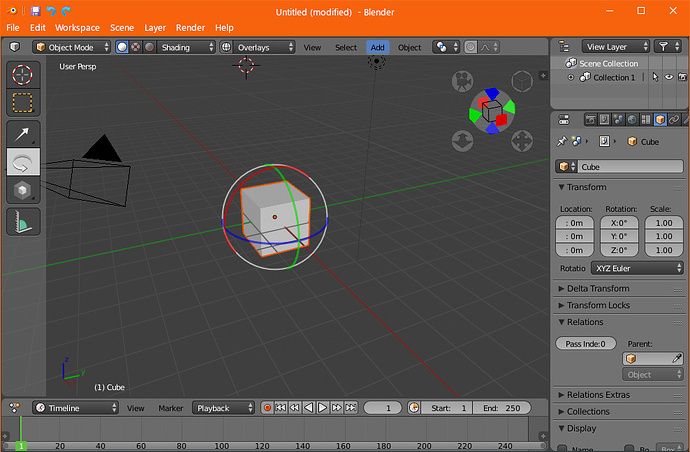Click the Pass Index field
This screenshot has width=690, height=452.
click(586, 343)
